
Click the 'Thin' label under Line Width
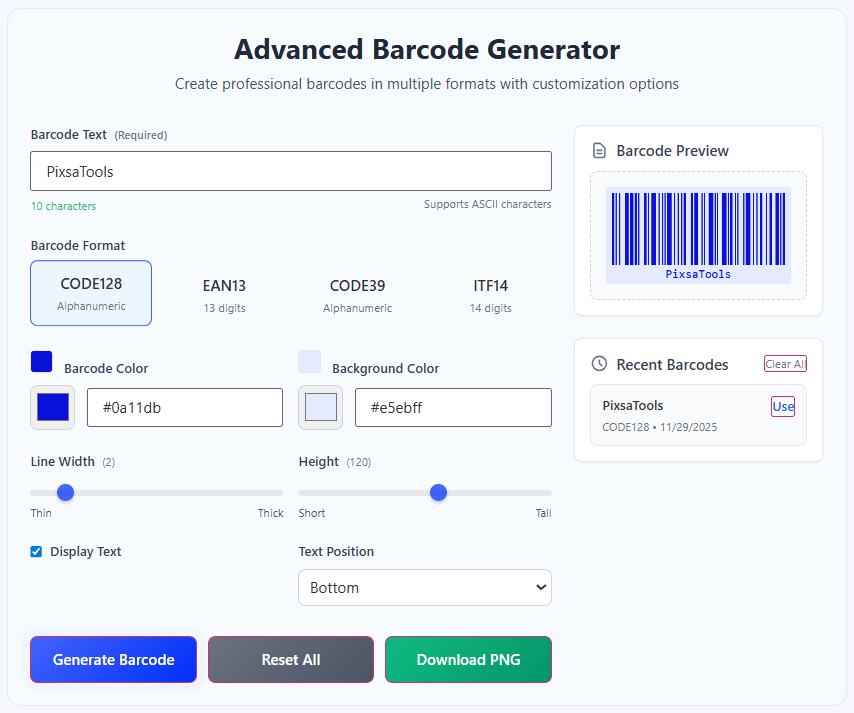pyautogui.click(x=41, y=513)
